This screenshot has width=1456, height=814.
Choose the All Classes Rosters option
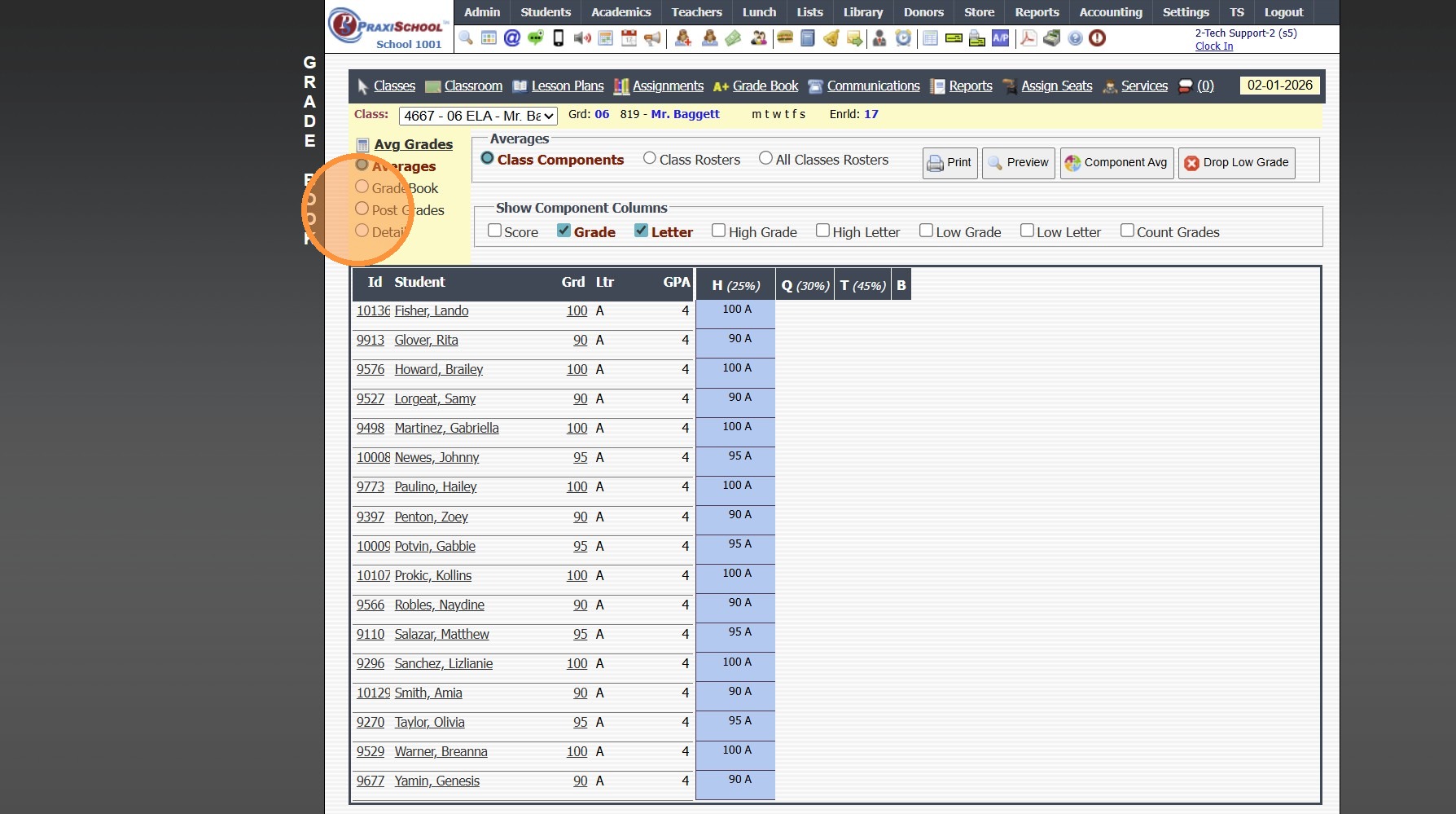pos(765,159)
